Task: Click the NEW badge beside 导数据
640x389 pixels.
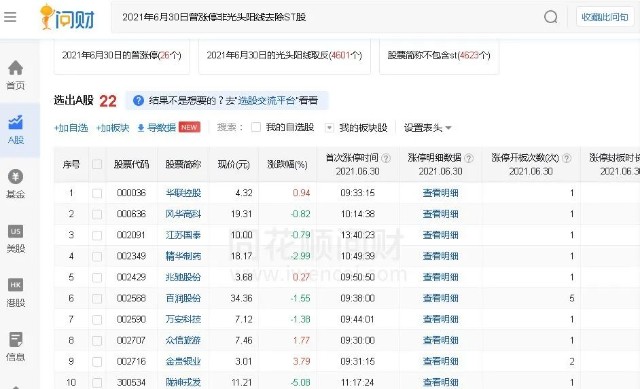Action: (189, 127)
